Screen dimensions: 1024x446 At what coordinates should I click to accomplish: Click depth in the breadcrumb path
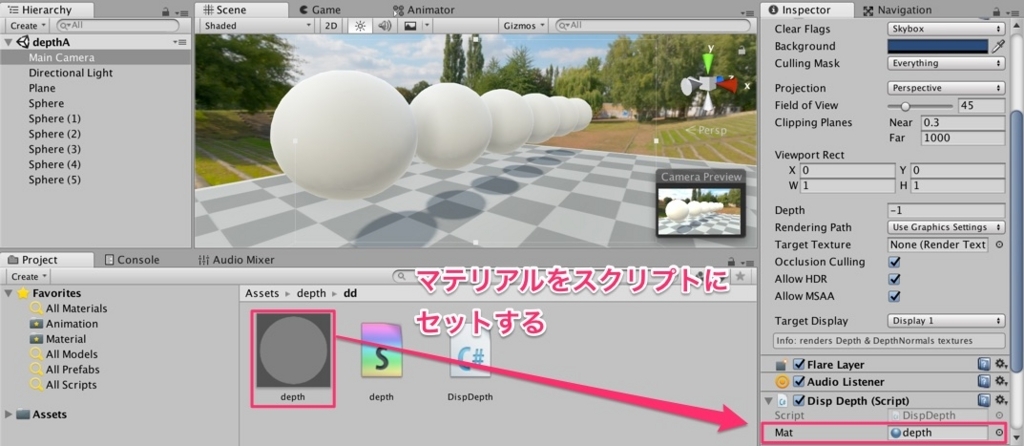click(x=311, y=294)
